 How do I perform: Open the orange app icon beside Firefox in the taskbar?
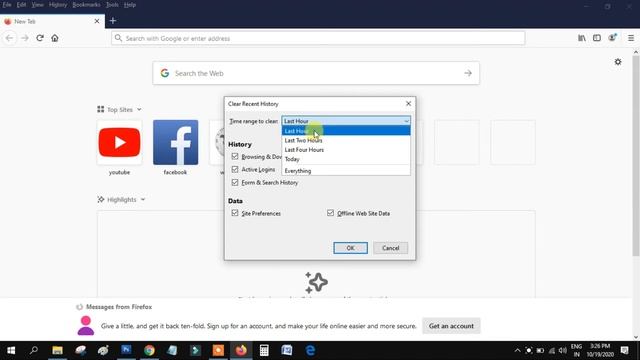(x=218, y=350)
